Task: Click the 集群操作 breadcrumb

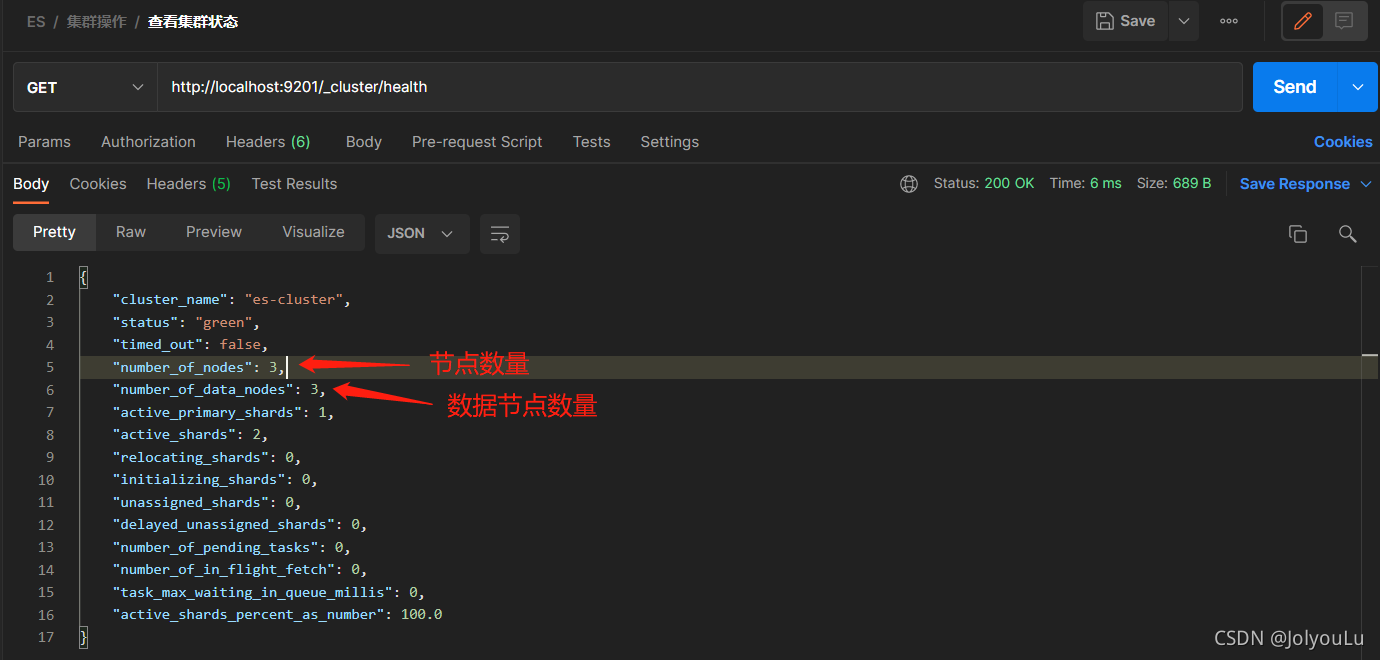Action: 97,21
